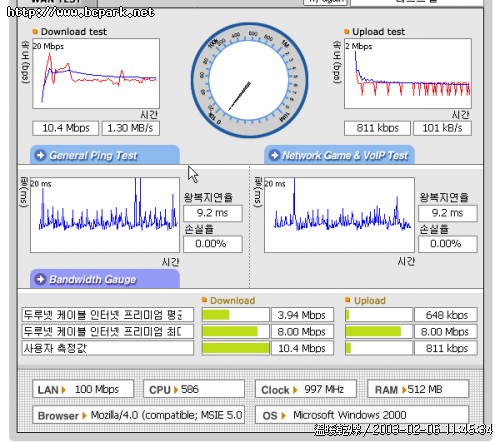Click the orange arrow after Browser label
Screen dimensions: 500x442
(84, 416)
